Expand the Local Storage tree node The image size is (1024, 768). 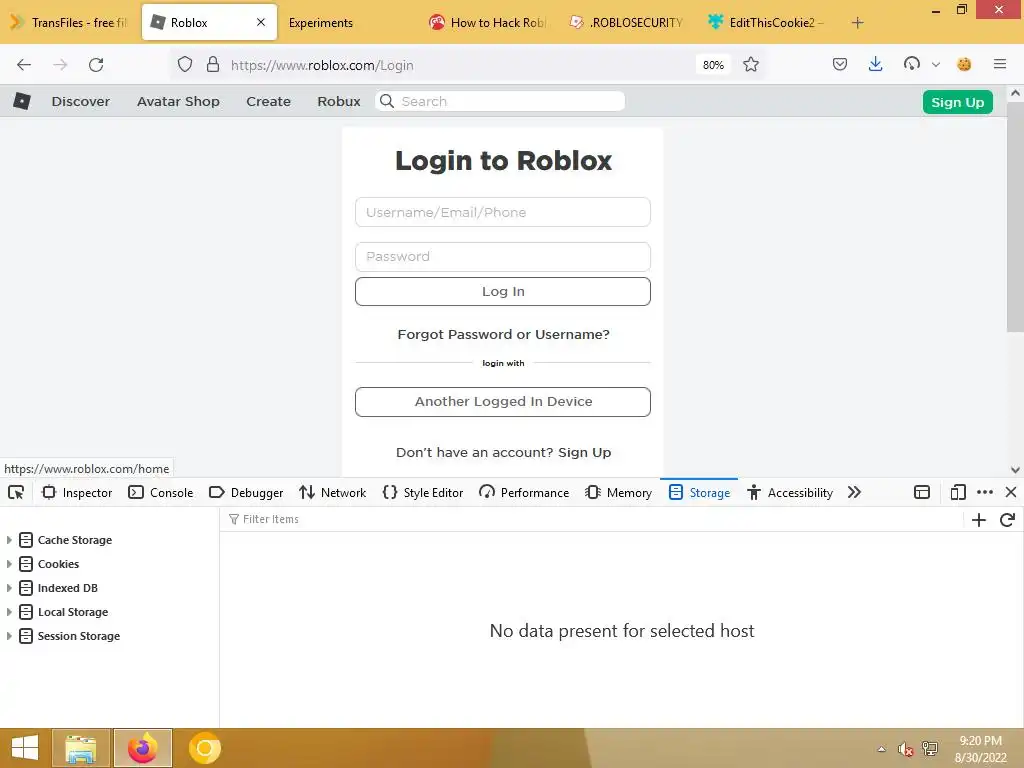tap(9, 612)
